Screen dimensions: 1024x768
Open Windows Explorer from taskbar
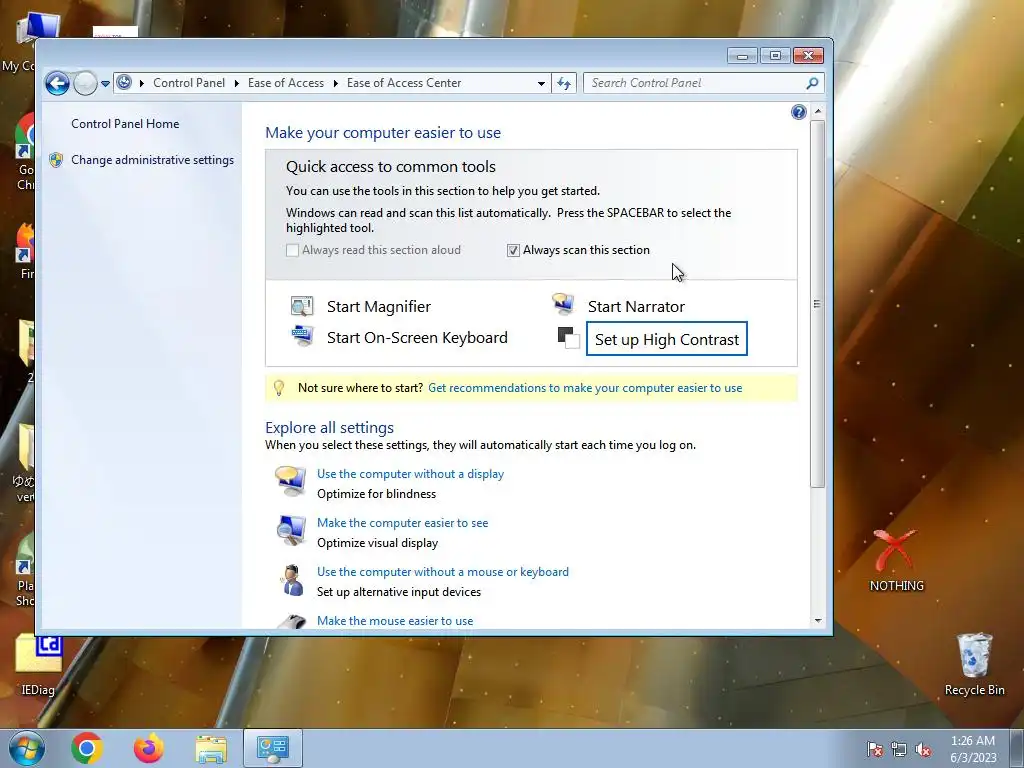211,748
